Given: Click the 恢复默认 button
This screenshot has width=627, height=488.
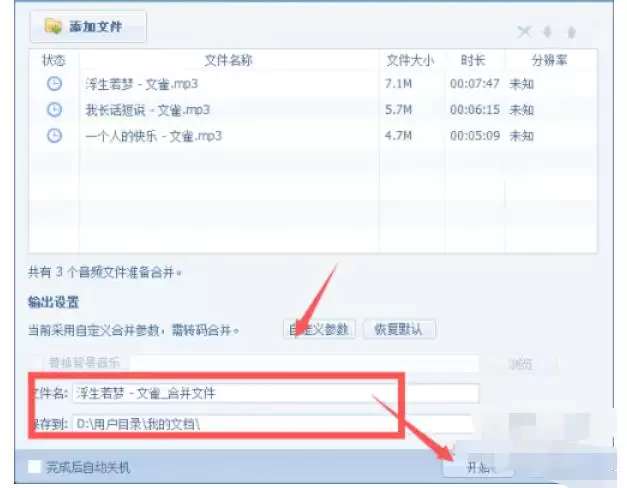Looking at the screenshot, I should (x=399, y=329).
